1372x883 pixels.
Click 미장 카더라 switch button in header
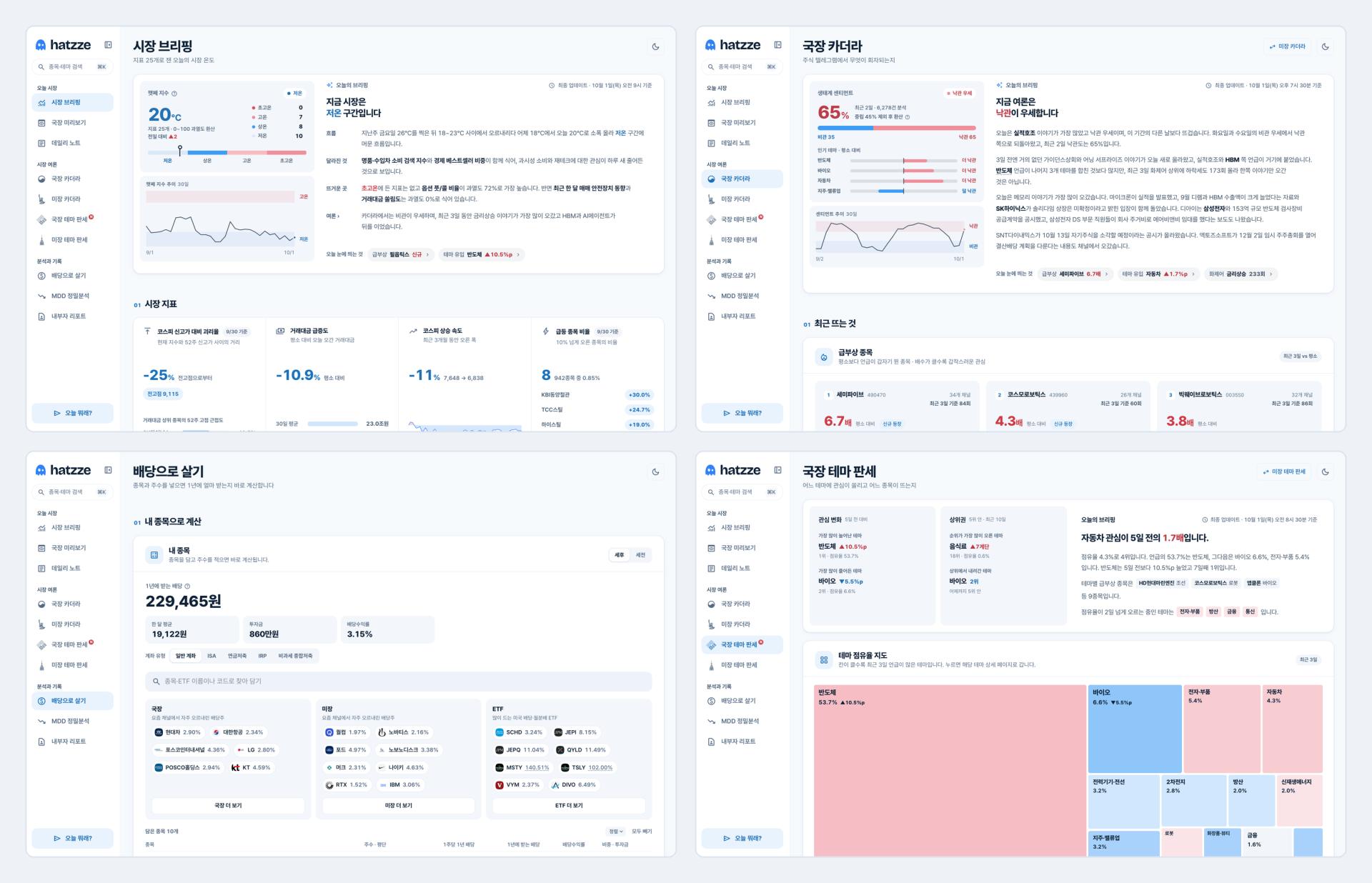1287,46
